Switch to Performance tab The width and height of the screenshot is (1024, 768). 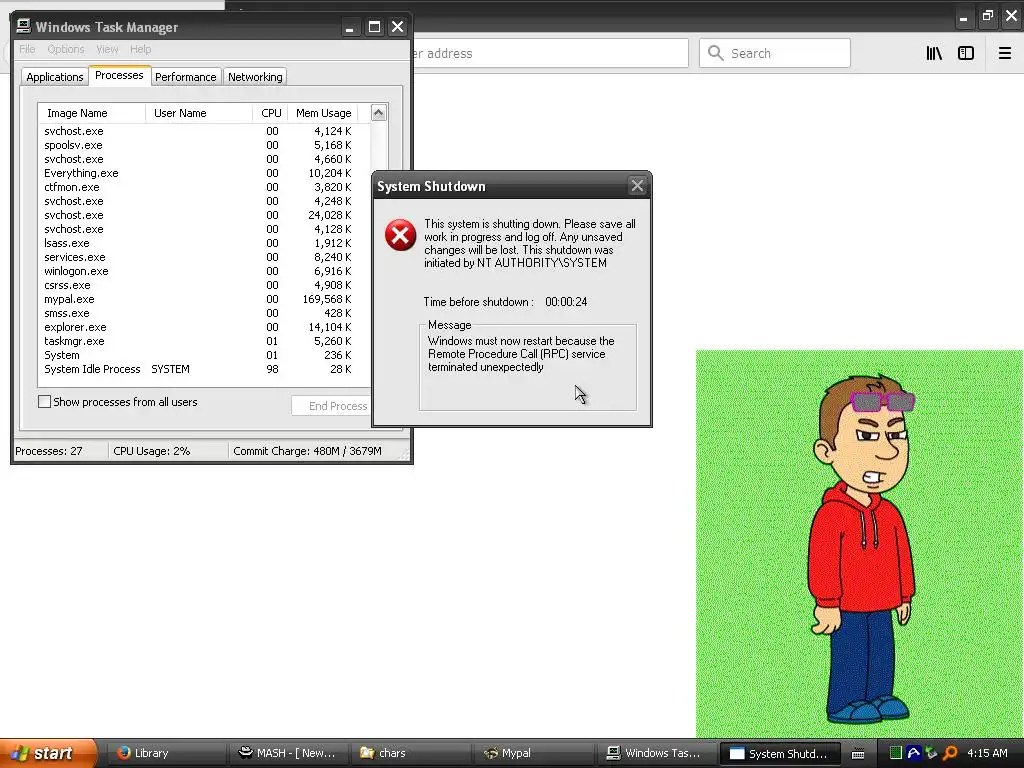click(185, 77)
